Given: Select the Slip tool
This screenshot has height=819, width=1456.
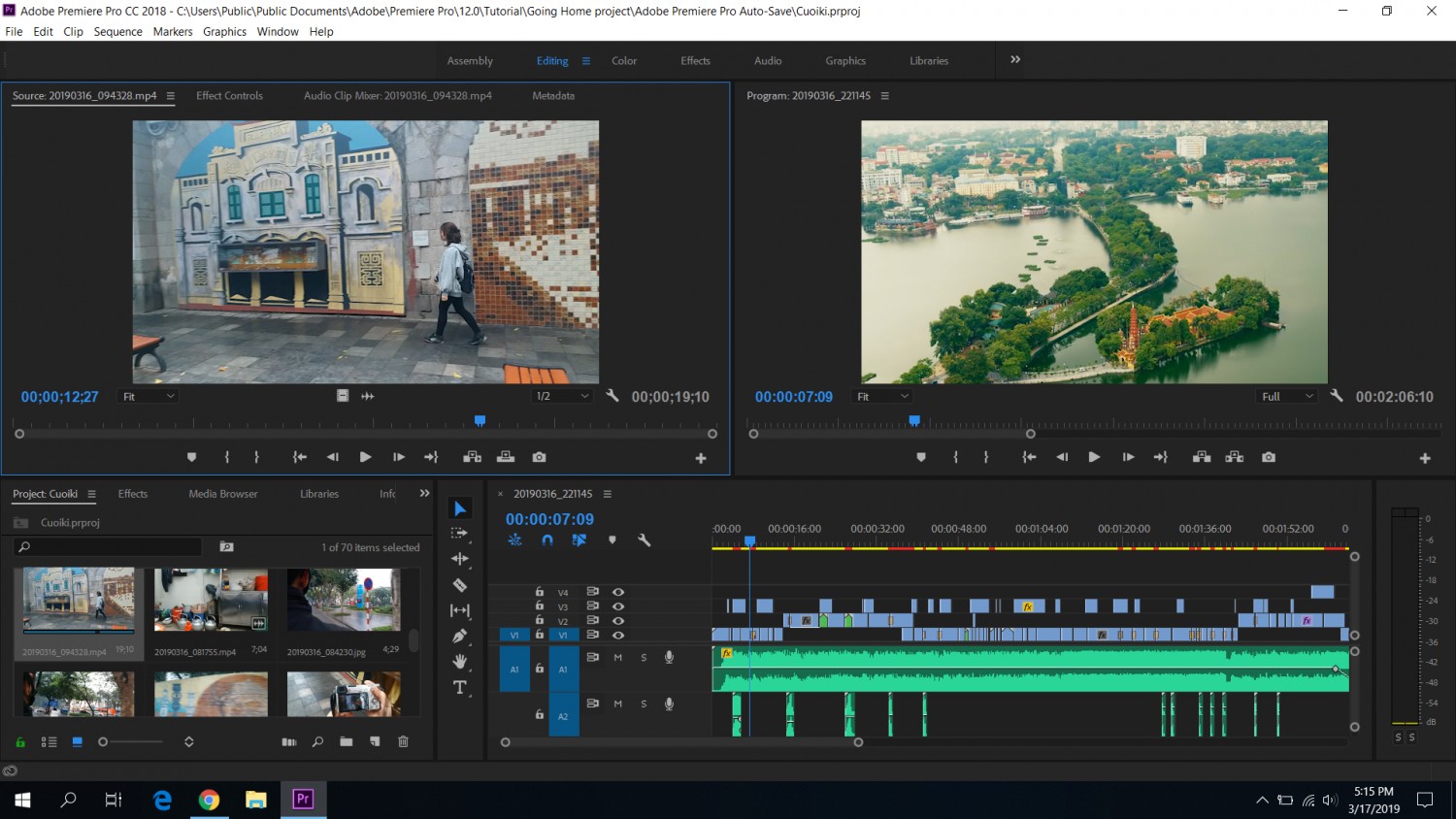Looking at the screenshot, I should click(460, 610).
